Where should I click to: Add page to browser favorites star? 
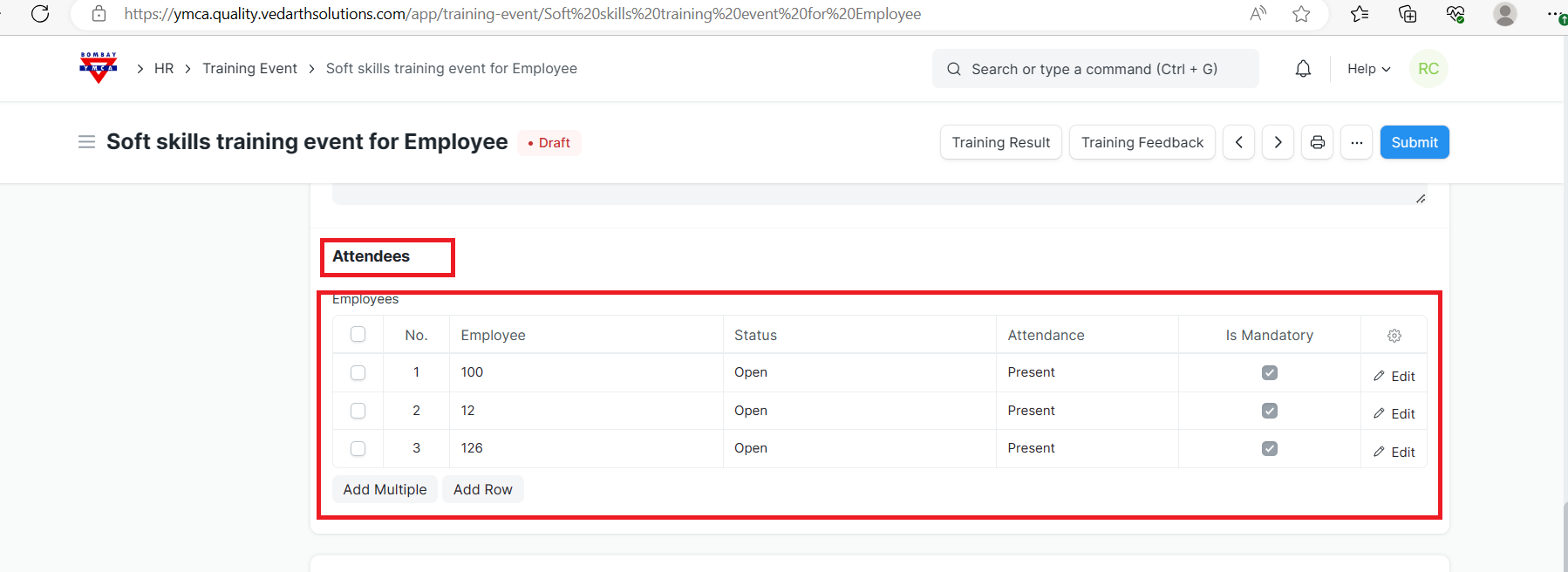click(1301, 14)
